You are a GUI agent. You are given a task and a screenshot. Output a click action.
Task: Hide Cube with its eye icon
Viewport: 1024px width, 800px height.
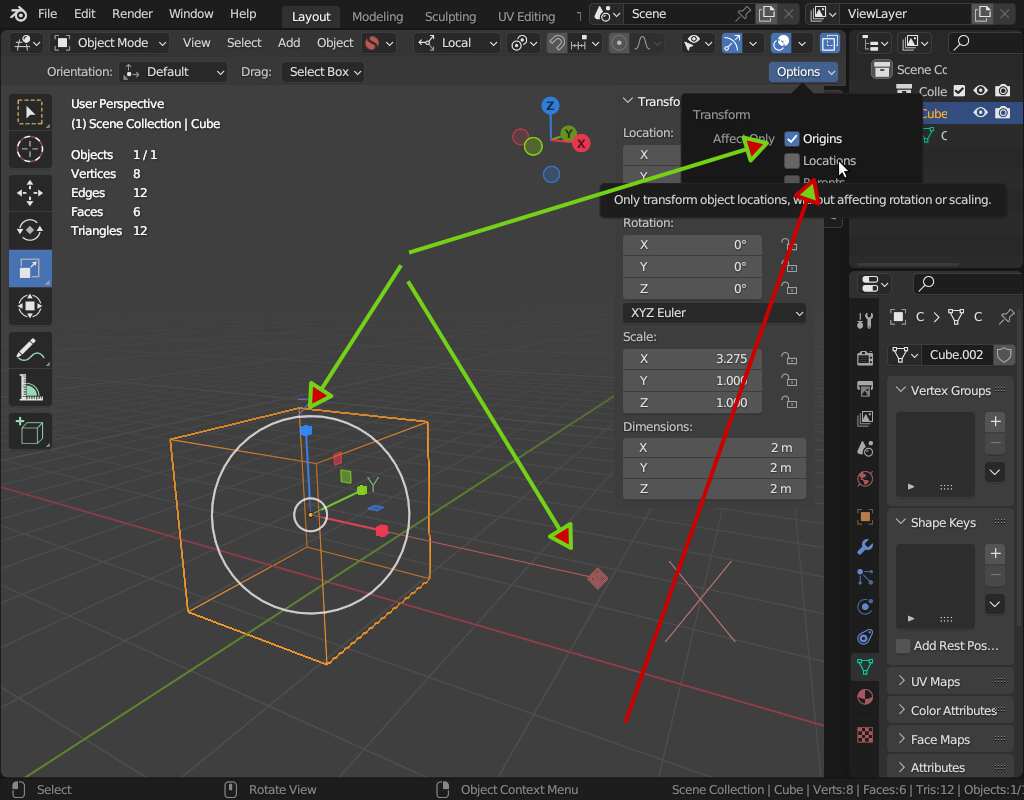coord(980,113)
